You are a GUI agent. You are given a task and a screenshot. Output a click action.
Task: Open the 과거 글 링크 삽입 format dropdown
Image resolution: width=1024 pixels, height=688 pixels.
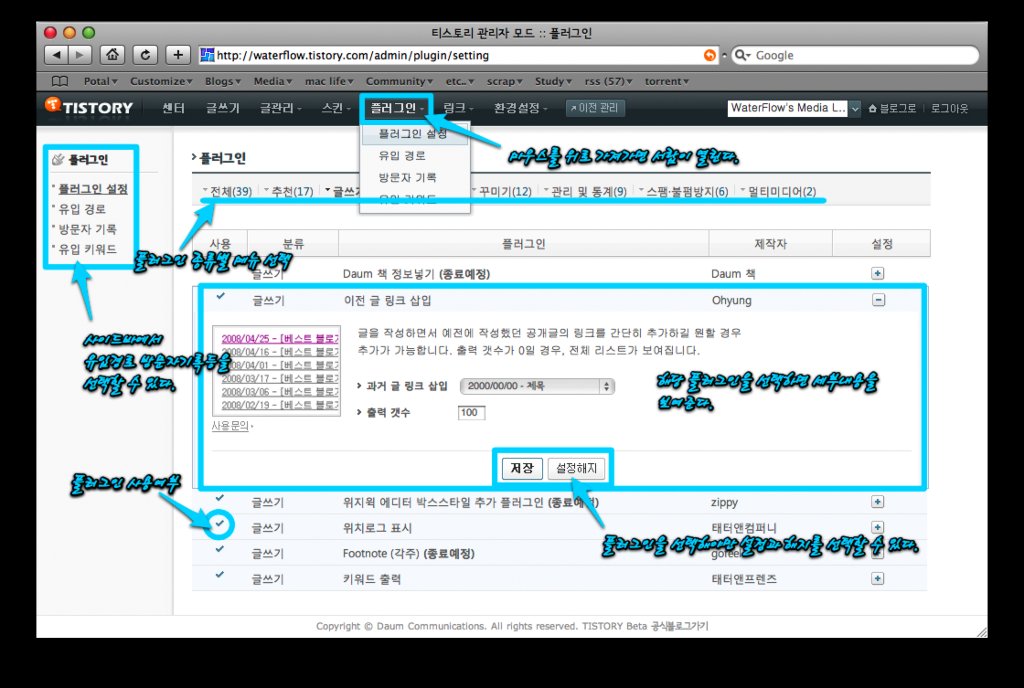[537, 386]
